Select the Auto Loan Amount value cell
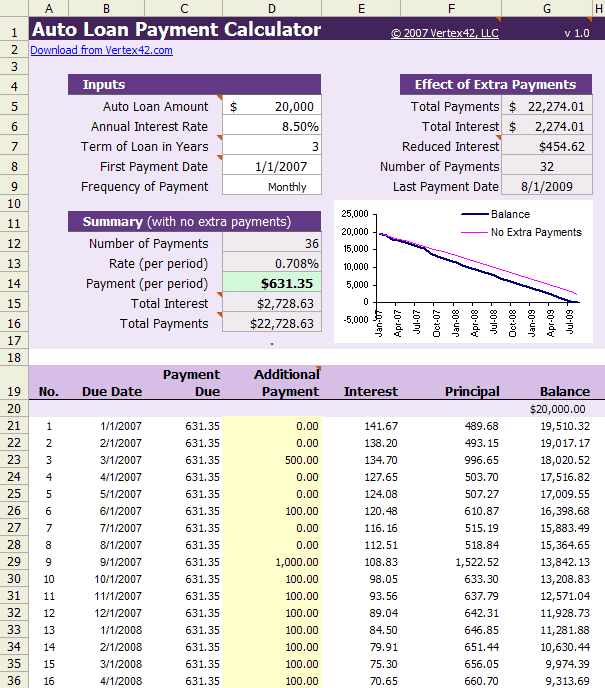The width and height of the screenshot is (605, 688). pyautogui.click(x=271, y=106)
